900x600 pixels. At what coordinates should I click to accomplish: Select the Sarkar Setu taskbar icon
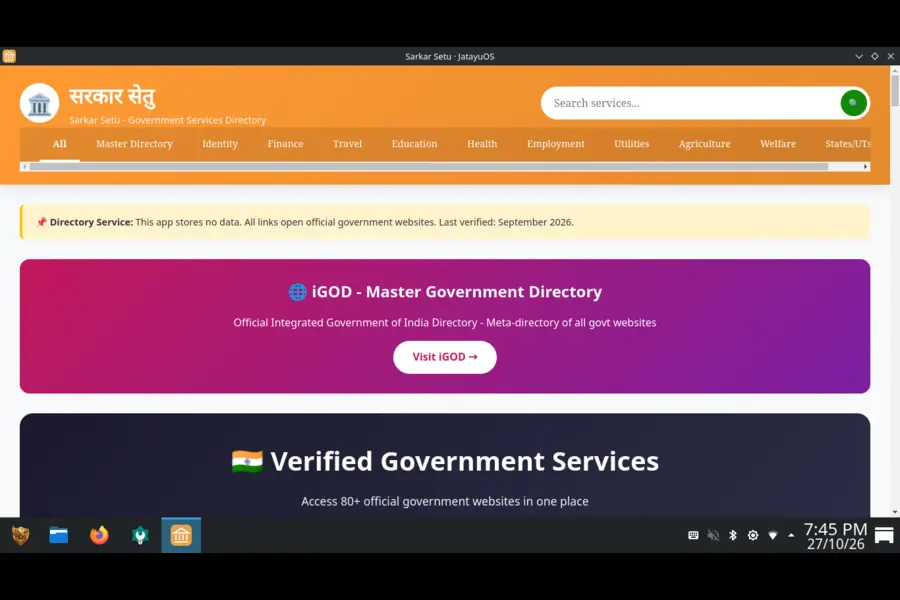181,536
